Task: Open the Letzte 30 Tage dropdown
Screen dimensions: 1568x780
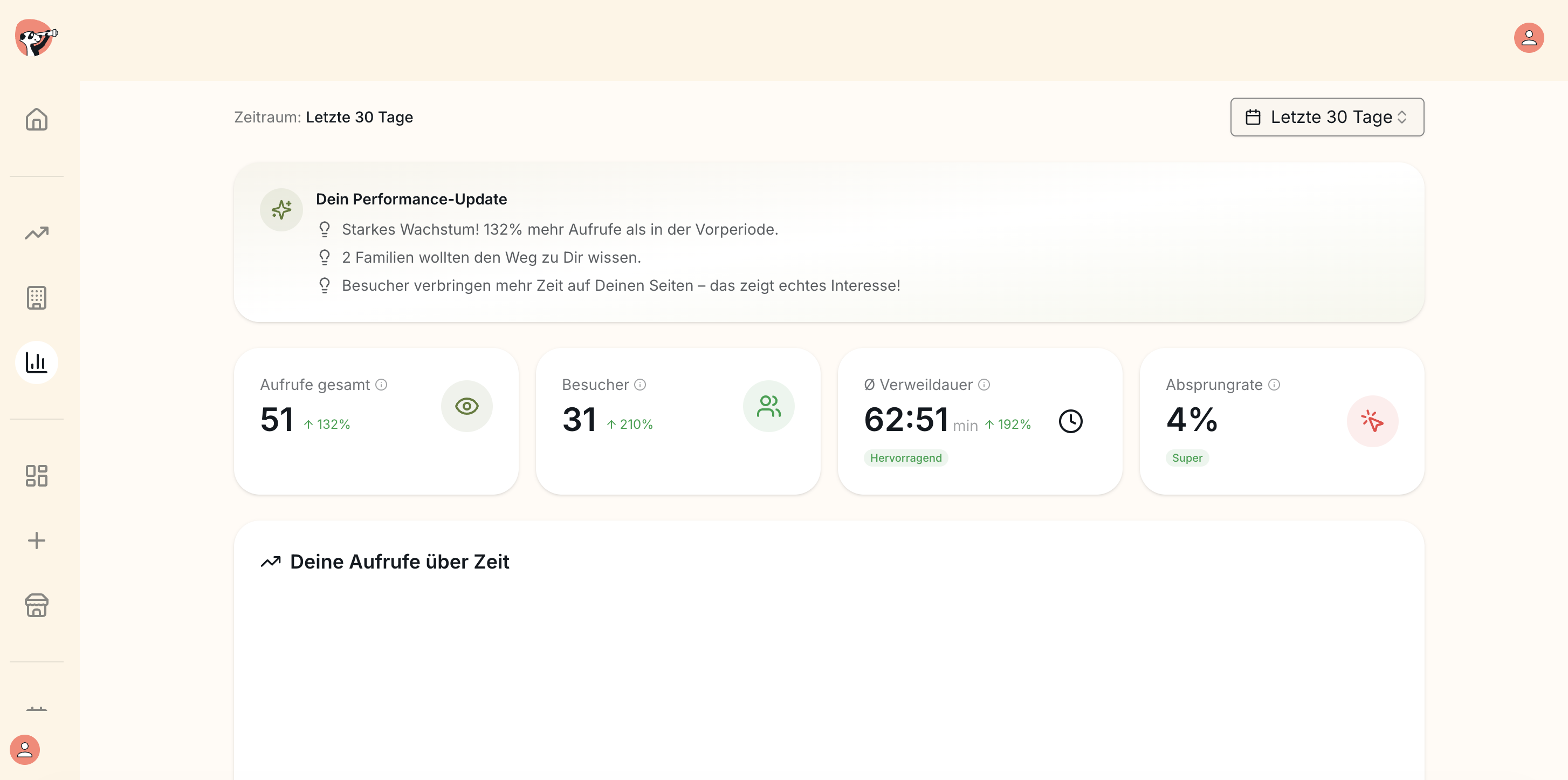Action: coord(1327,117)
